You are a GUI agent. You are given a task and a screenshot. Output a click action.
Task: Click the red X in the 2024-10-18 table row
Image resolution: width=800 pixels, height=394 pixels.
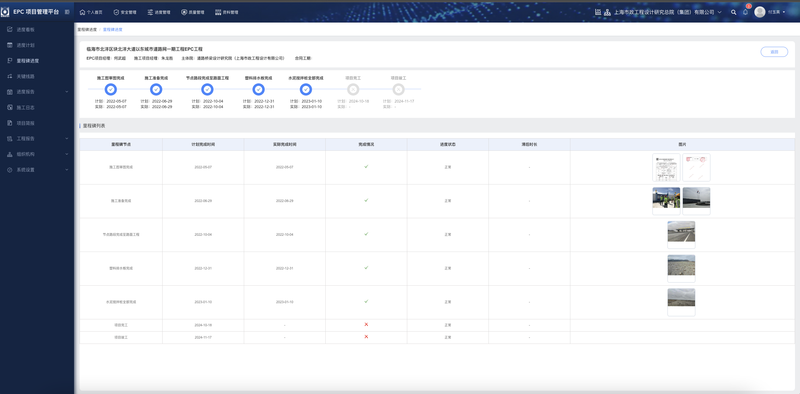pos(366,325)
